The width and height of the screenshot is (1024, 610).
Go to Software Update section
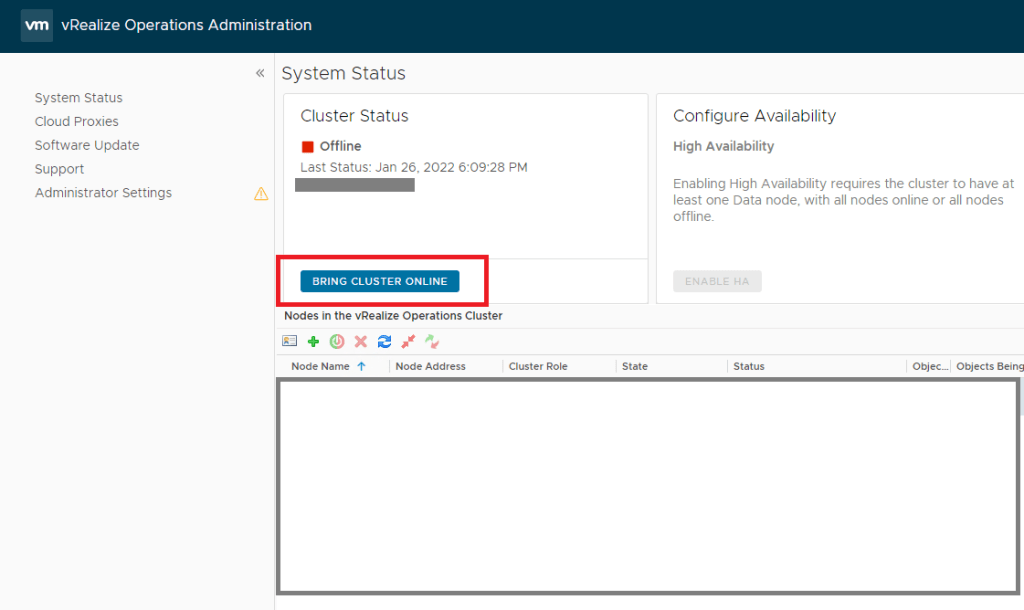(x=87, y=145)
